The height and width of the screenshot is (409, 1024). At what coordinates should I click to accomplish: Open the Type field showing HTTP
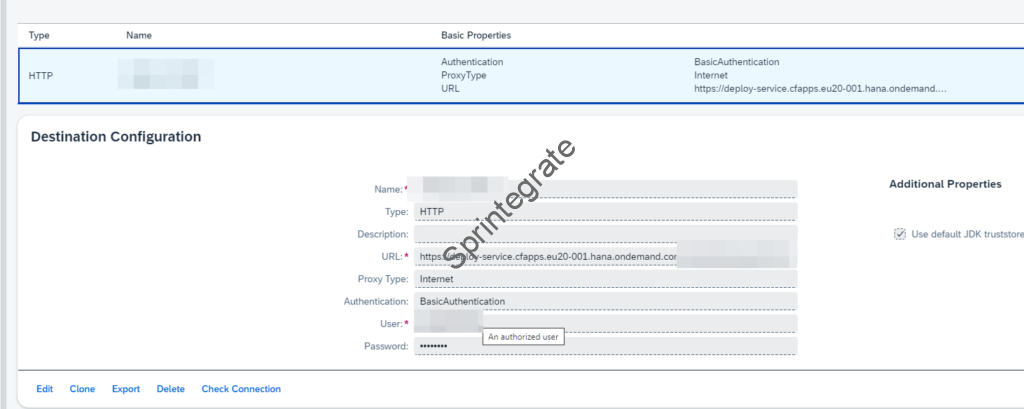point(605,212)
